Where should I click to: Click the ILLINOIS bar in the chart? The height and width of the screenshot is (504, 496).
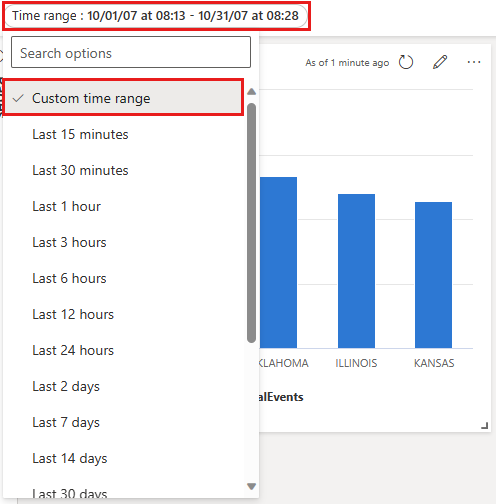[356, 271]
